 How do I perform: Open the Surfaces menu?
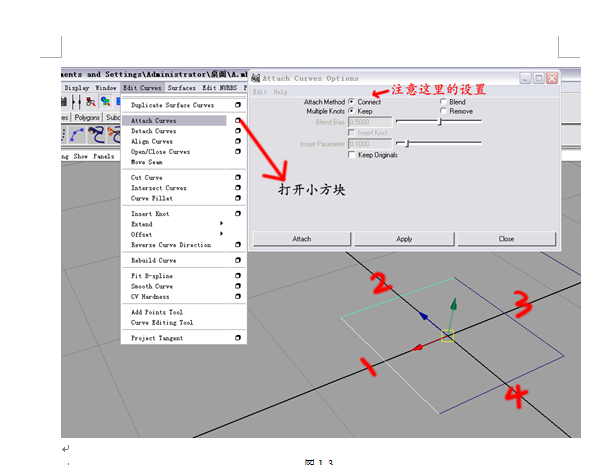181,88
